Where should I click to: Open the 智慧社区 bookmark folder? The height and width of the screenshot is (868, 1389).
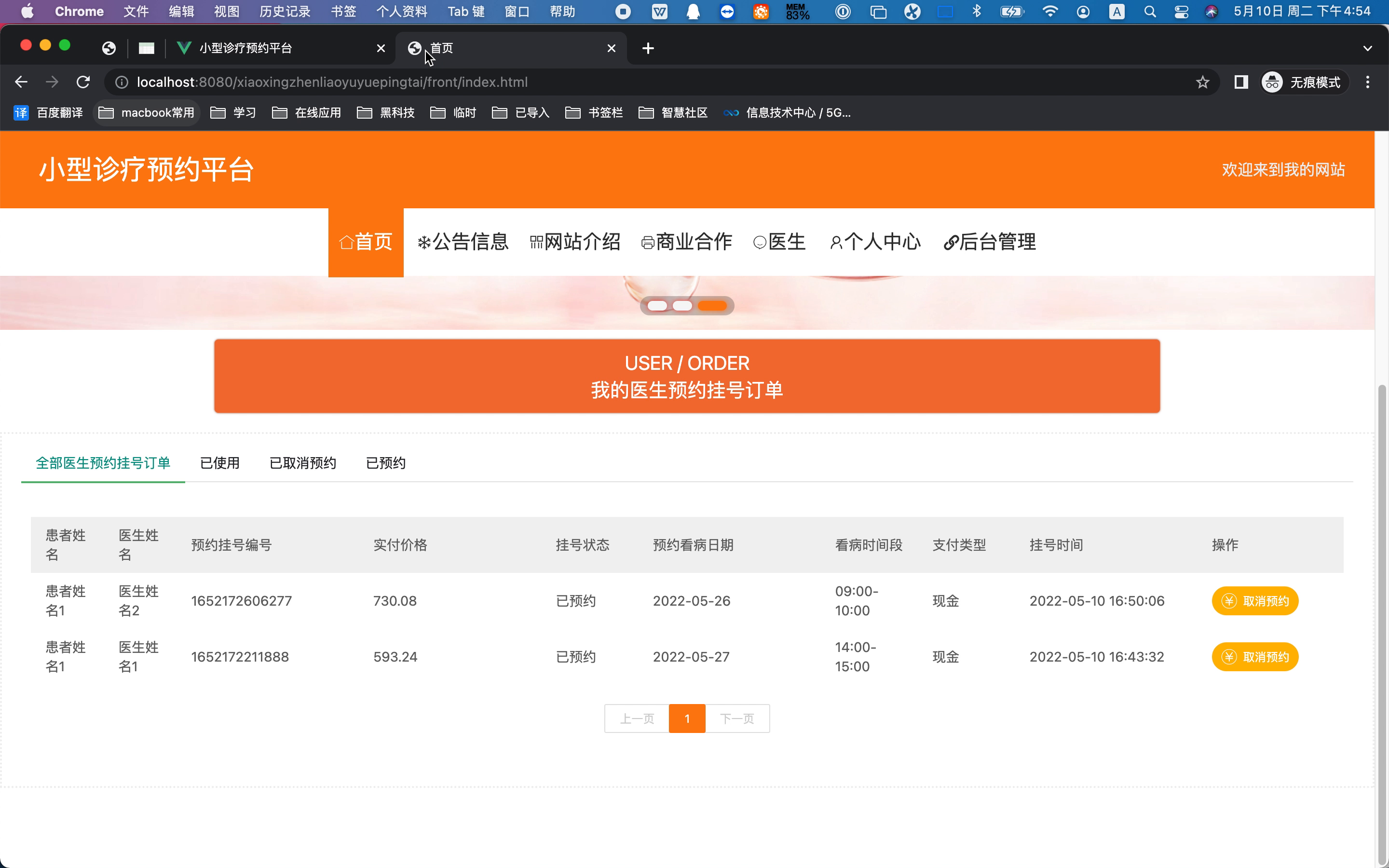pos(673,112)
